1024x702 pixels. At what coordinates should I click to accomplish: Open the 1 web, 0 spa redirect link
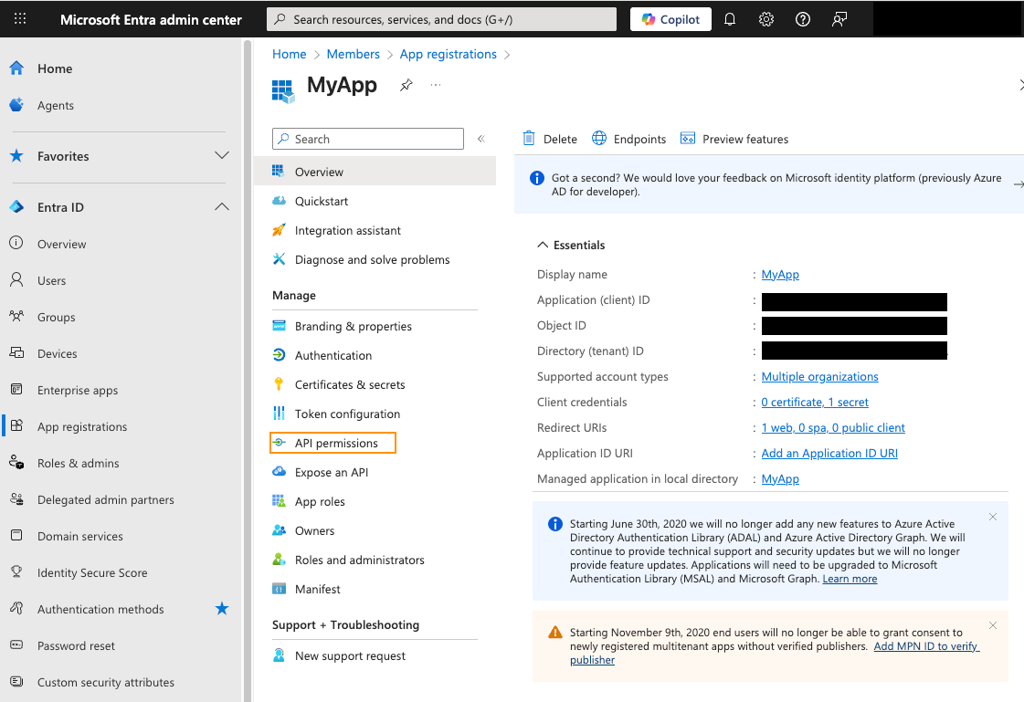[x=833, y=428]
